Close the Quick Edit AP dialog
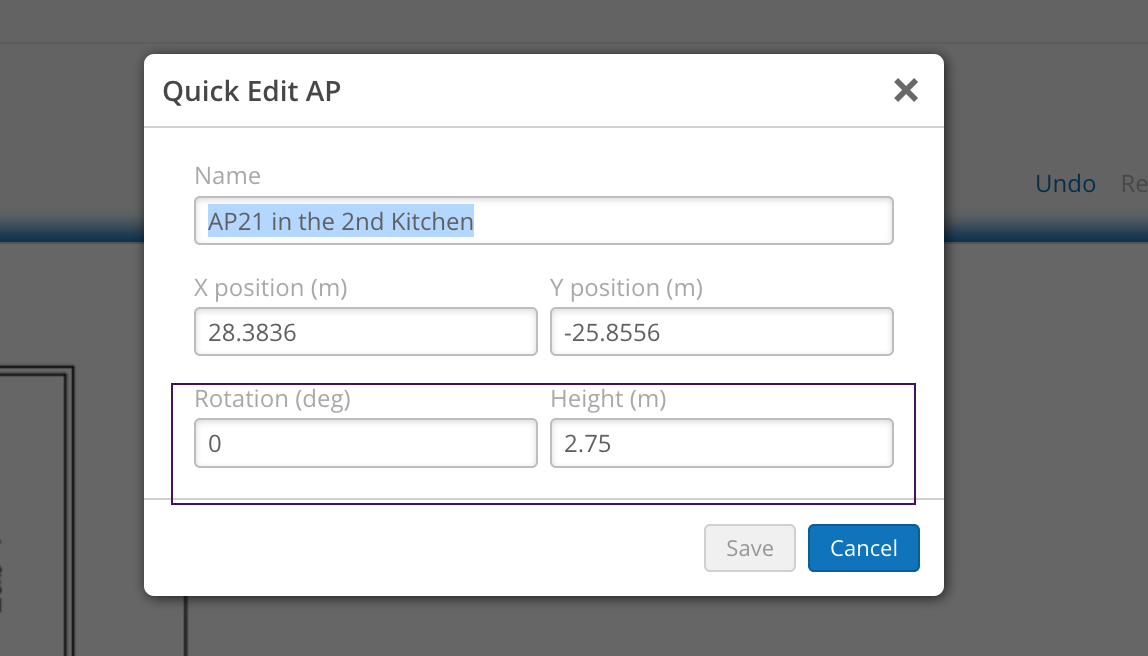Image resolution: width=1148 pixels, height=656 pixels. [x=905, y=91]
